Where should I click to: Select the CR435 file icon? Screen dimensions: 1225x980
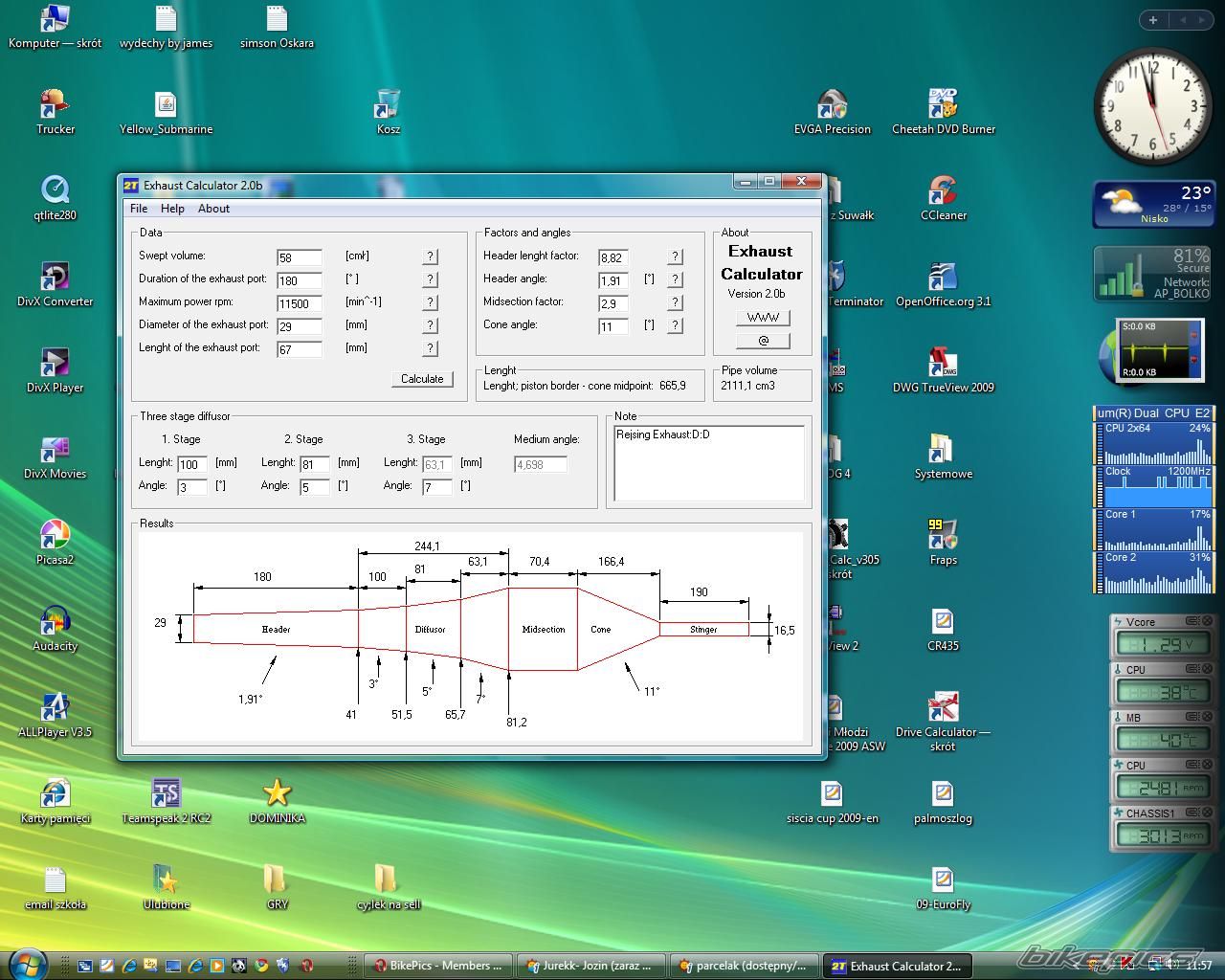[944, 628]
